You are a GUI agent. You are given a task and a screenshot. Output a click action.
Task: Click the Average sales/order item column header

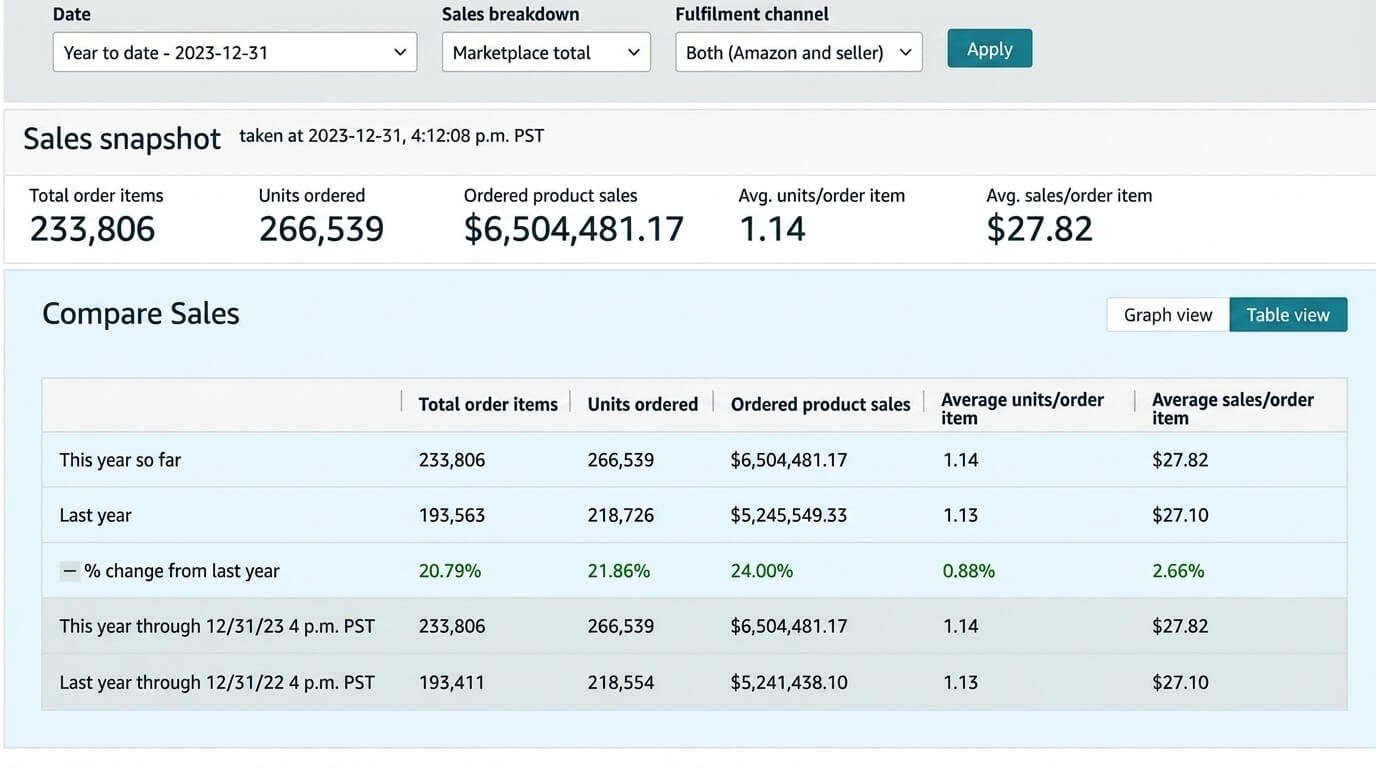point(1233,408)
